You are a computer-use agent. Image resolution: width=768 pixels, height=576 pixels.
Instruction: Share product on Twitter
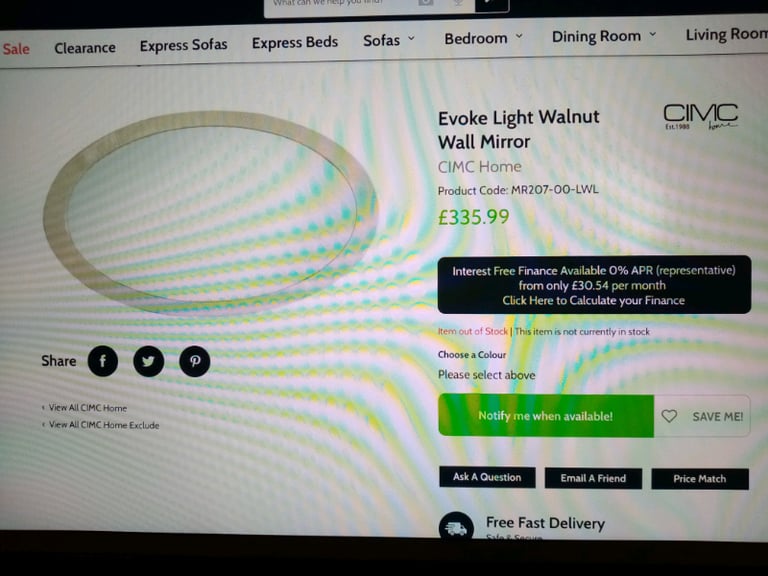148,361
